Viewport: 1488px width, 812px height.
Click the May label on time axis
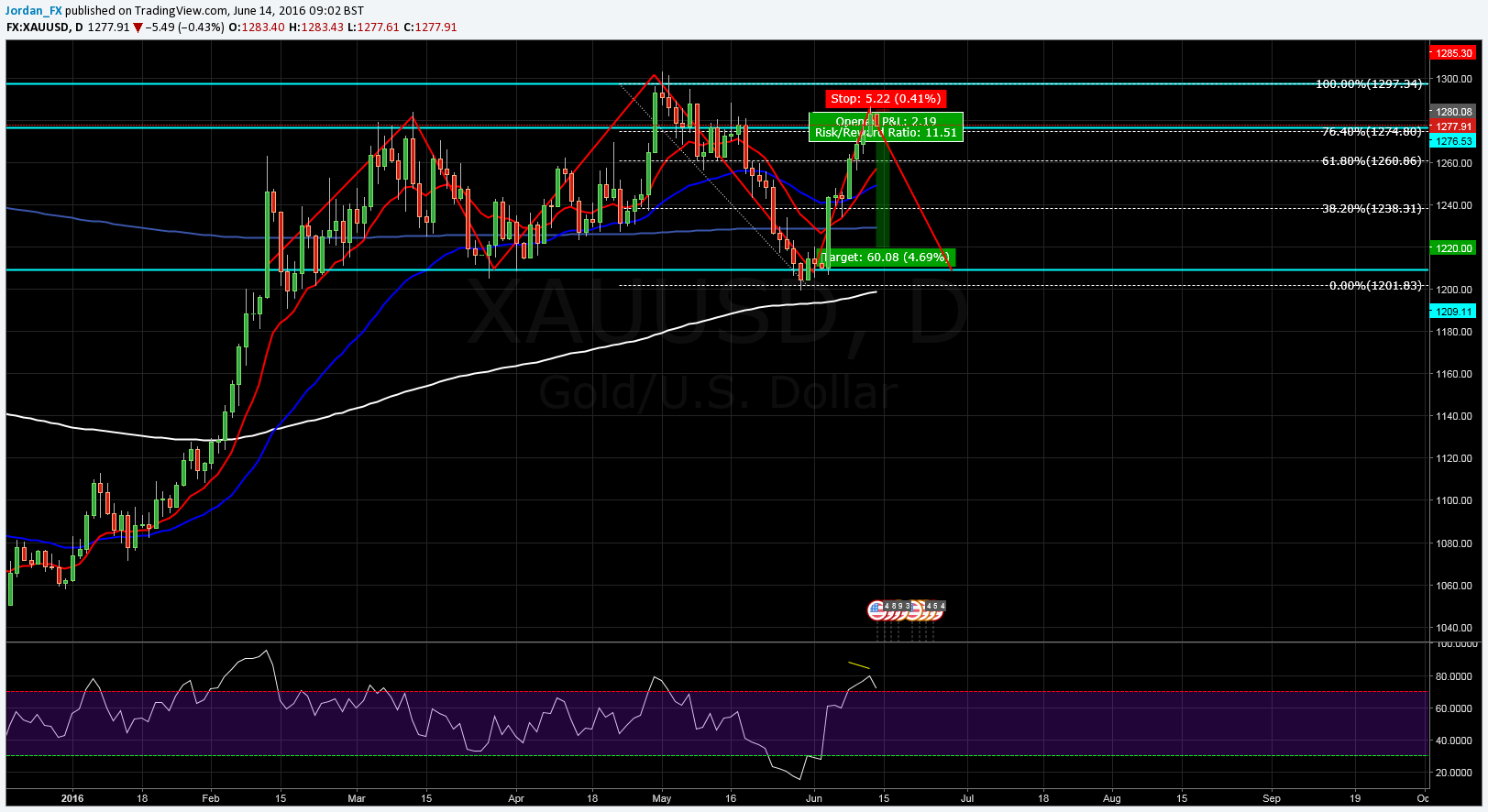click(x=662, y=798)
